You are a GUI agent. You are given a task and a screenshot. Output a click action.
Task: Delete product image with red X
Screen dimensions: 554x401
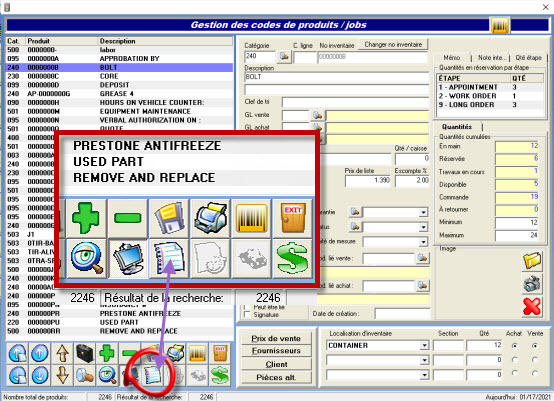click(532, 306)
